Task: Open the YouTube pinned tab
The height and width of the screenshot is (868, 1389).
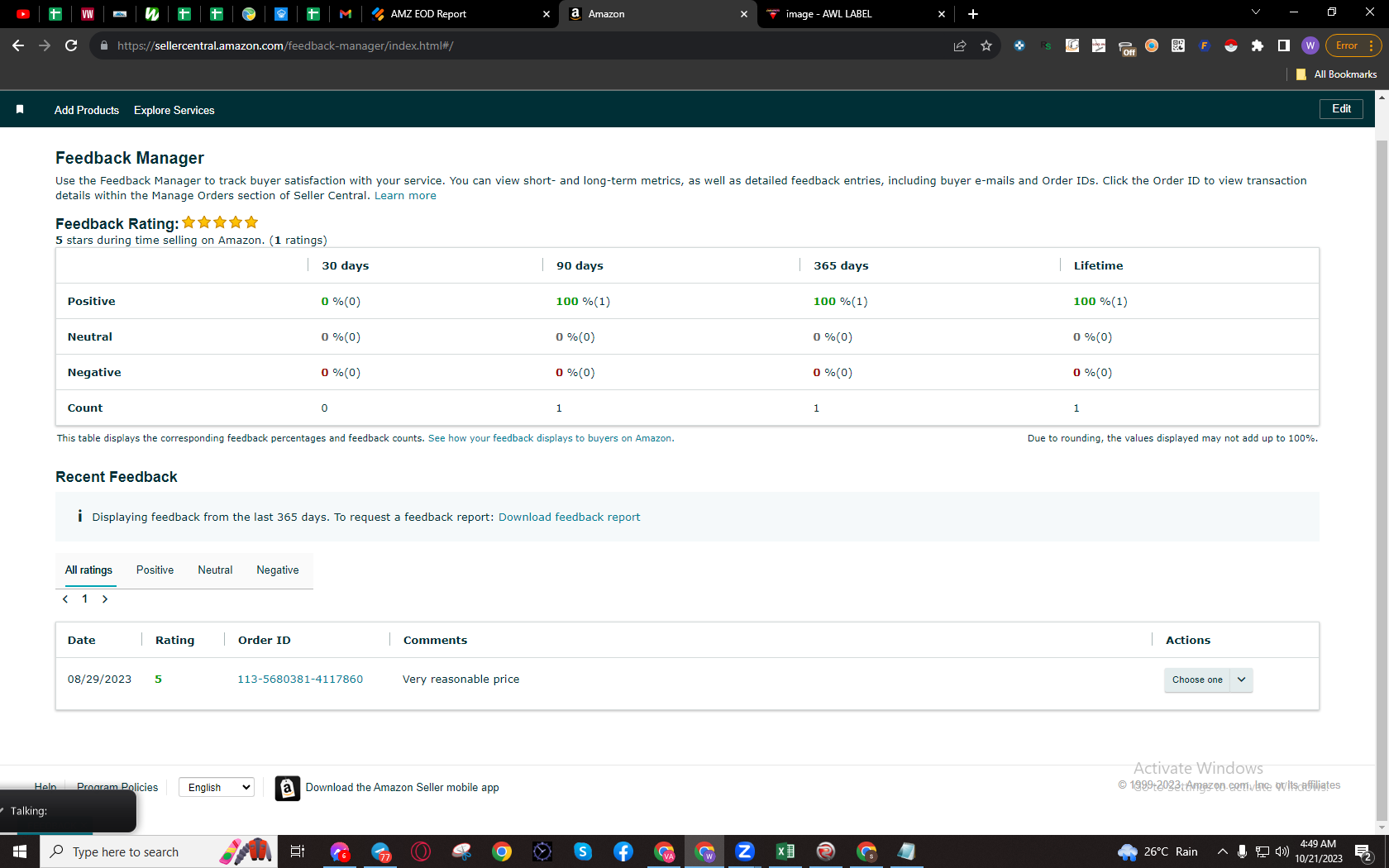Action: pyautogui.click(x=23, y=14)
